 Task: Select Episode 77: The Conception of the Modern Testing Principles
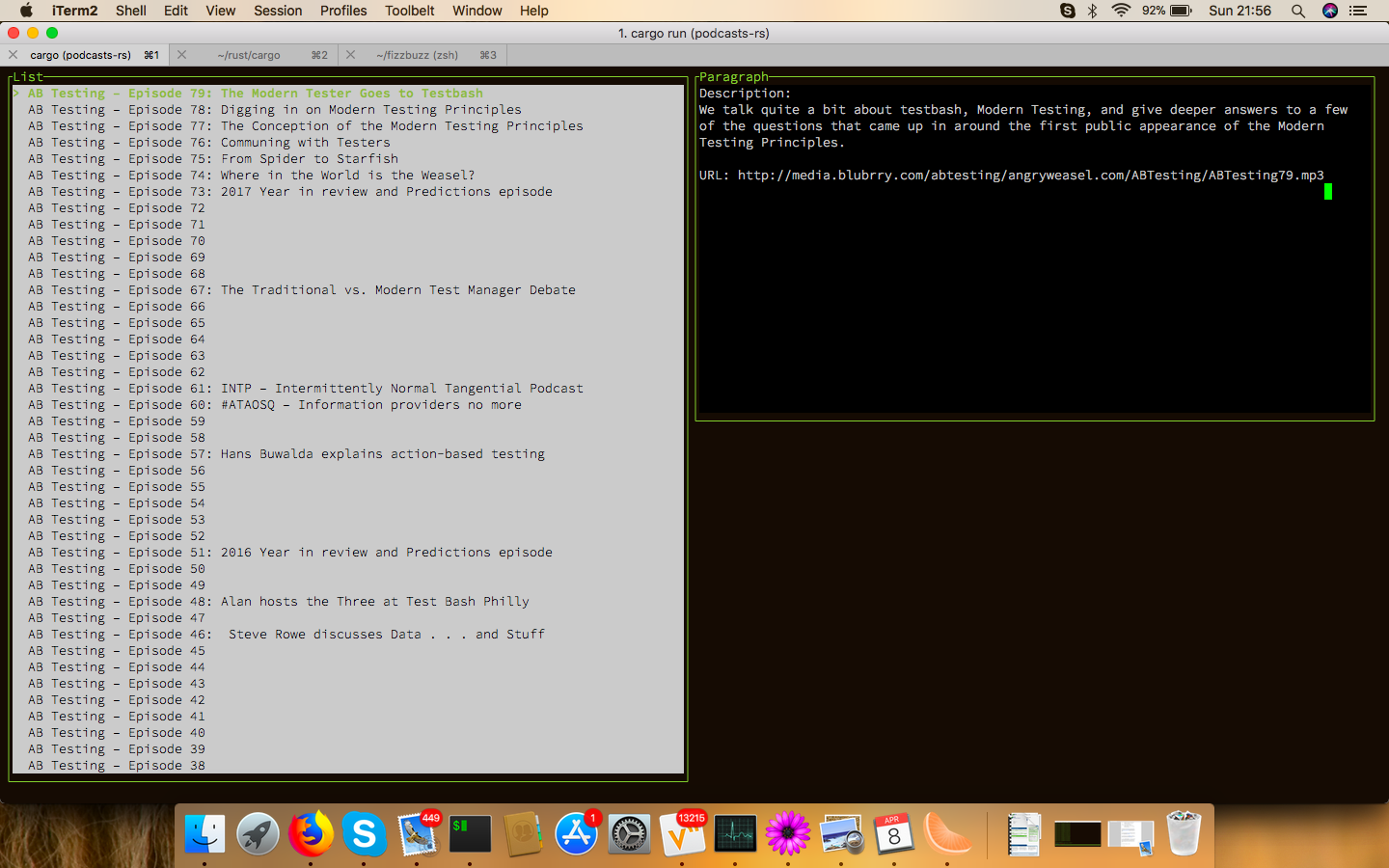[x=347, y=126]
